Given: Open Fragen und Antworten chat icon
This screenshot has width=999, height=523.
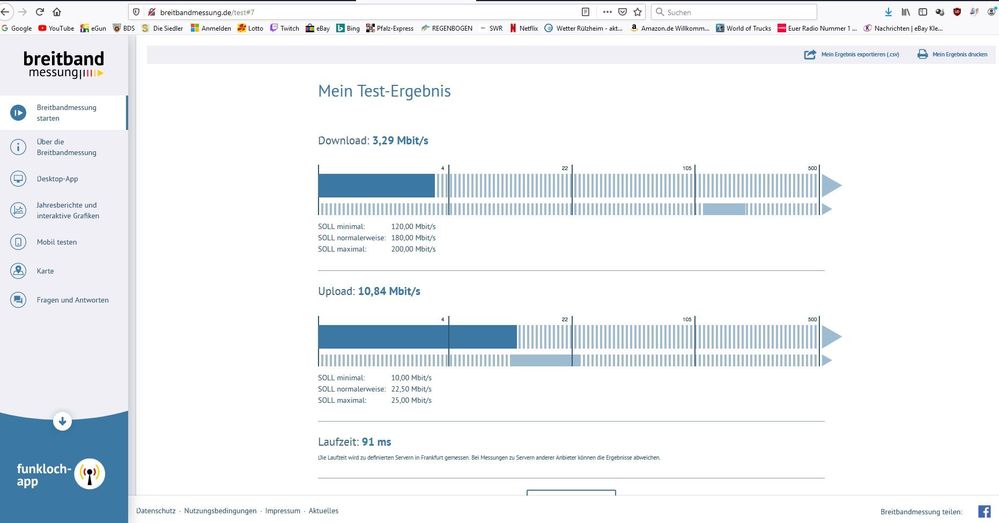Looking at the screenshot, I should pos(18,300).
